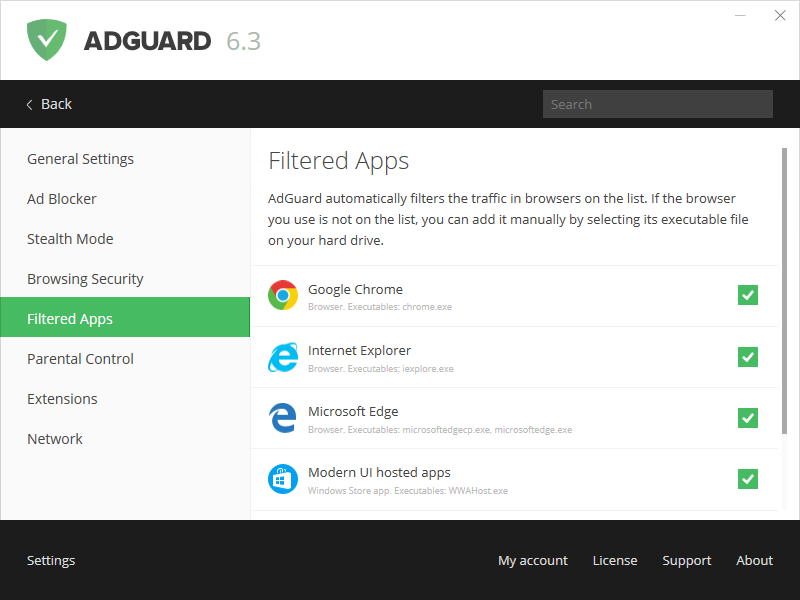Click the Back arrow chevron
Screen dimensions: 800x600
(x=30, y=104)
